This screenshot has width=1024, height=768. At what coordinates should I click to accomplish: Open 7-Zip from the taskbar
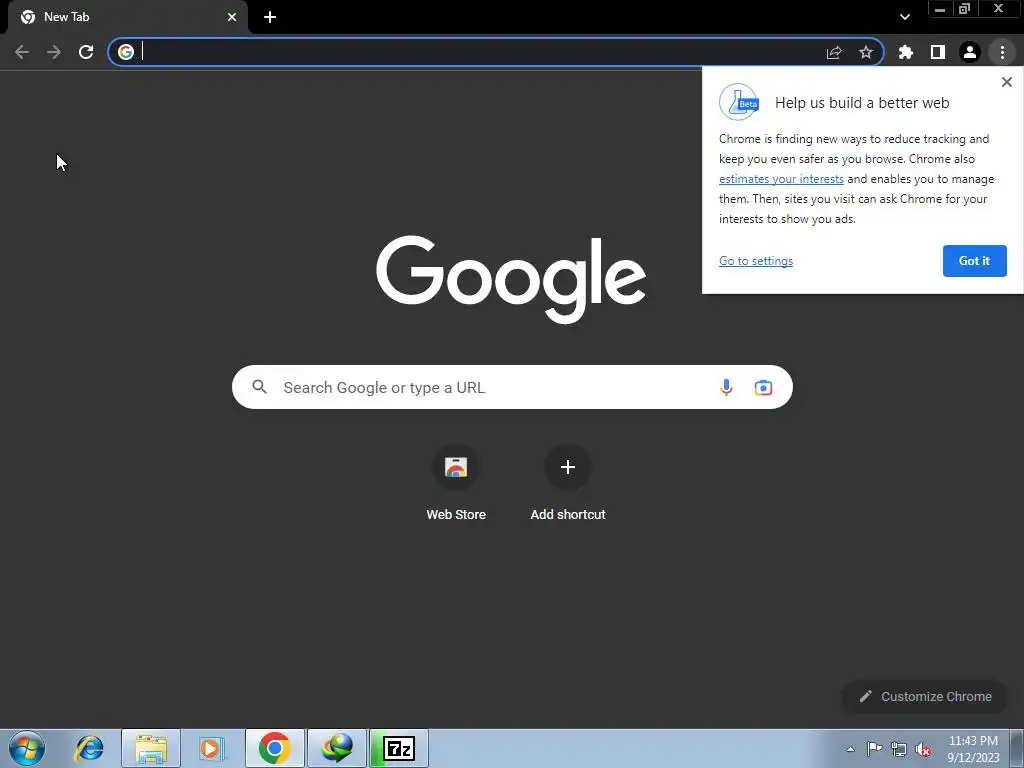click(399, 748)
